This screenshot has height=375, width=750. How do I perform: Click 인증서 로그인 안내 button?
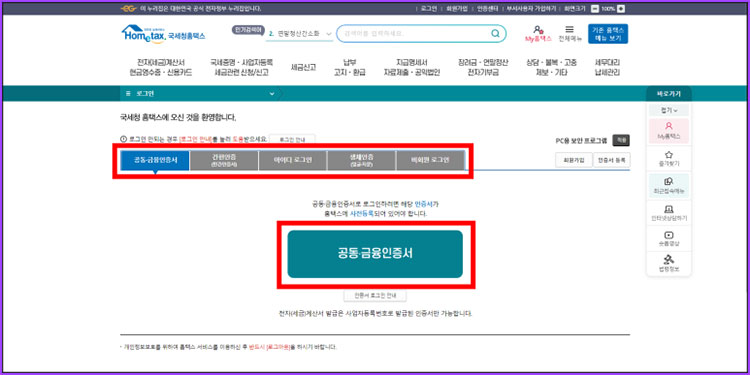375,296
